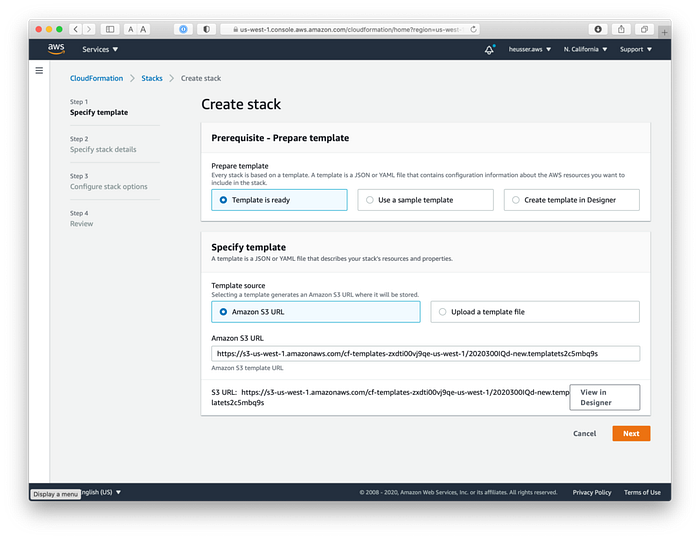The height and width of the screenshot is (539, 700).
Task: Choose Upload a template file source
Action: click(x=535, y=312)
